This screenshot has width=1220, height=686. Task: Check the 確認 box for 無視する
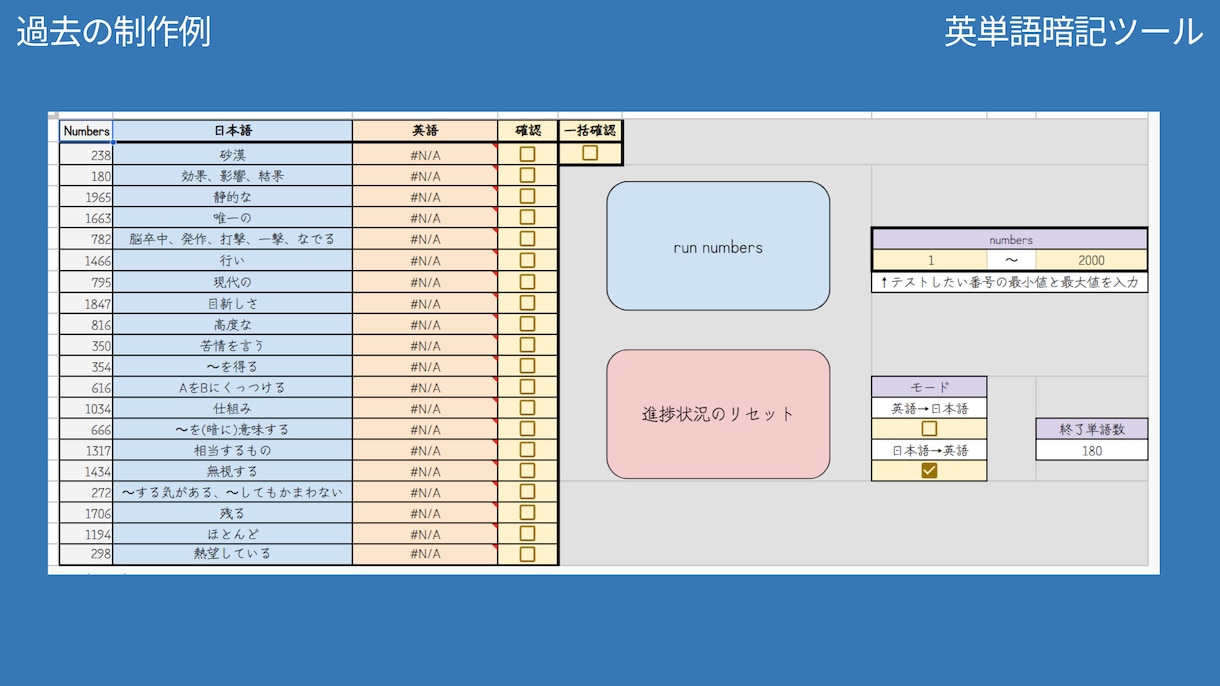(x=527, y=470)
